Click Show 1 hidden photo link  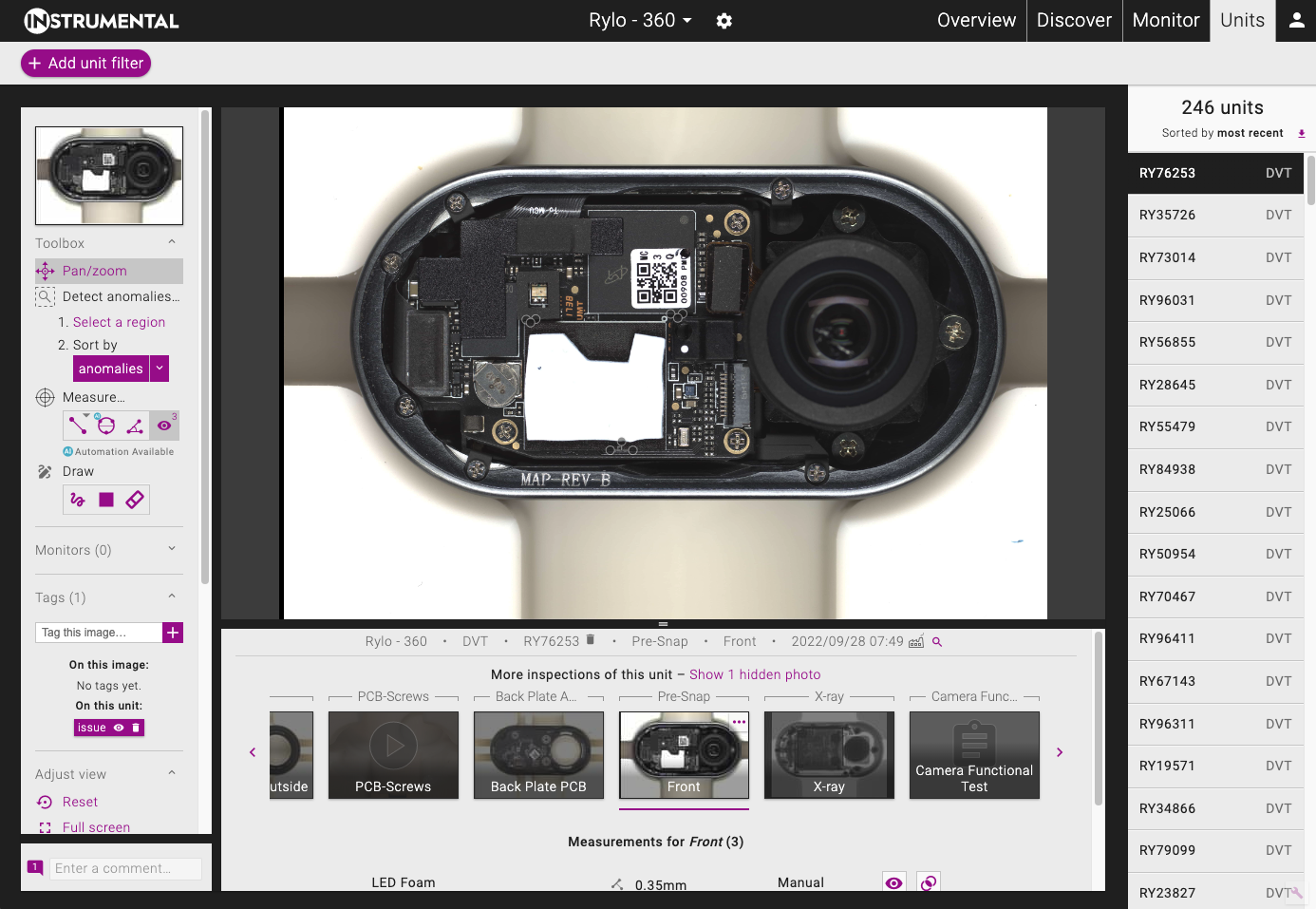[x=754, y=674]
